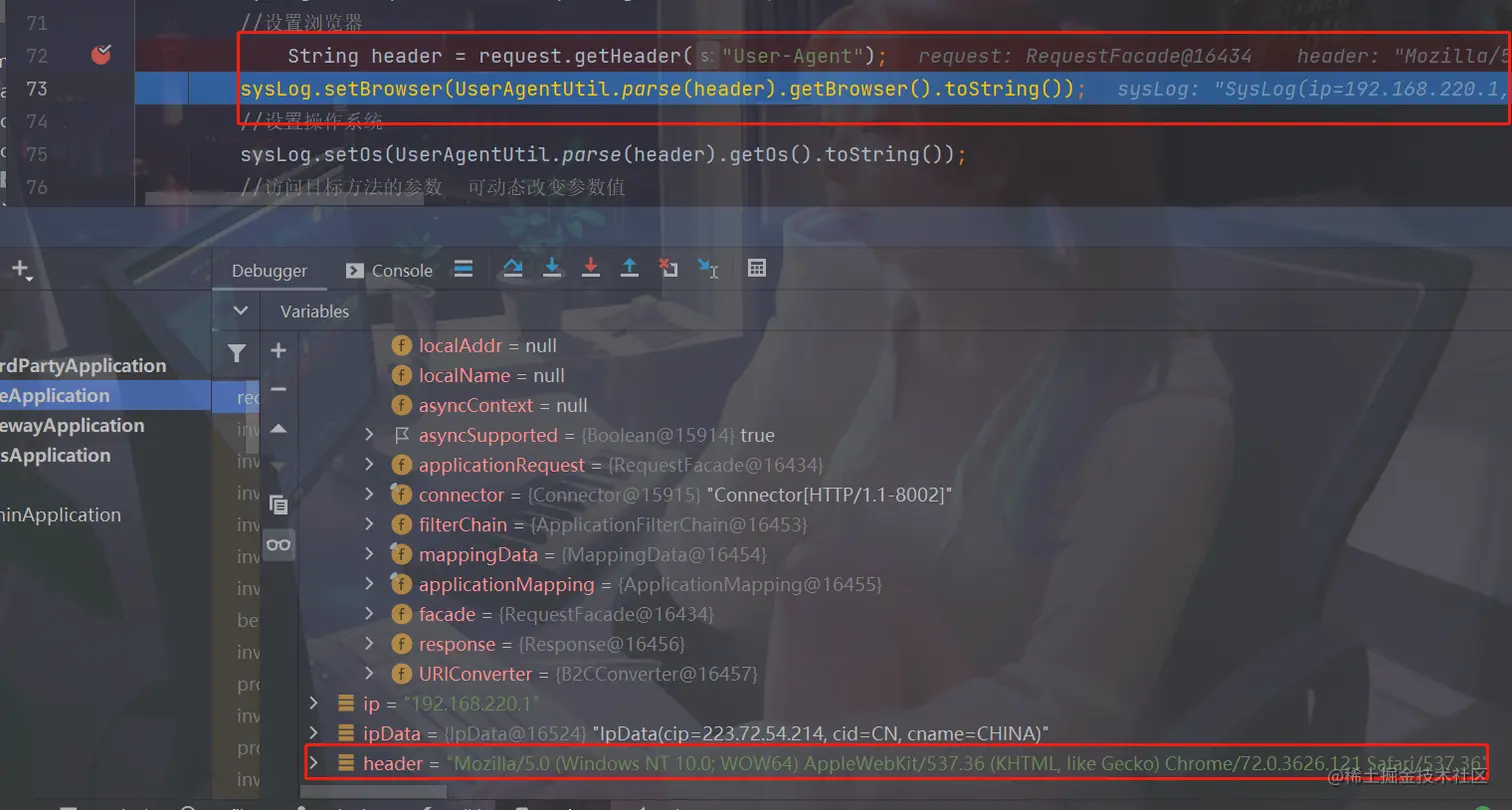Image resolution: width=1512 pixels, height=810 pixels.
Task: Click the red Force Step Into icon
Action: tap(591, 268)
